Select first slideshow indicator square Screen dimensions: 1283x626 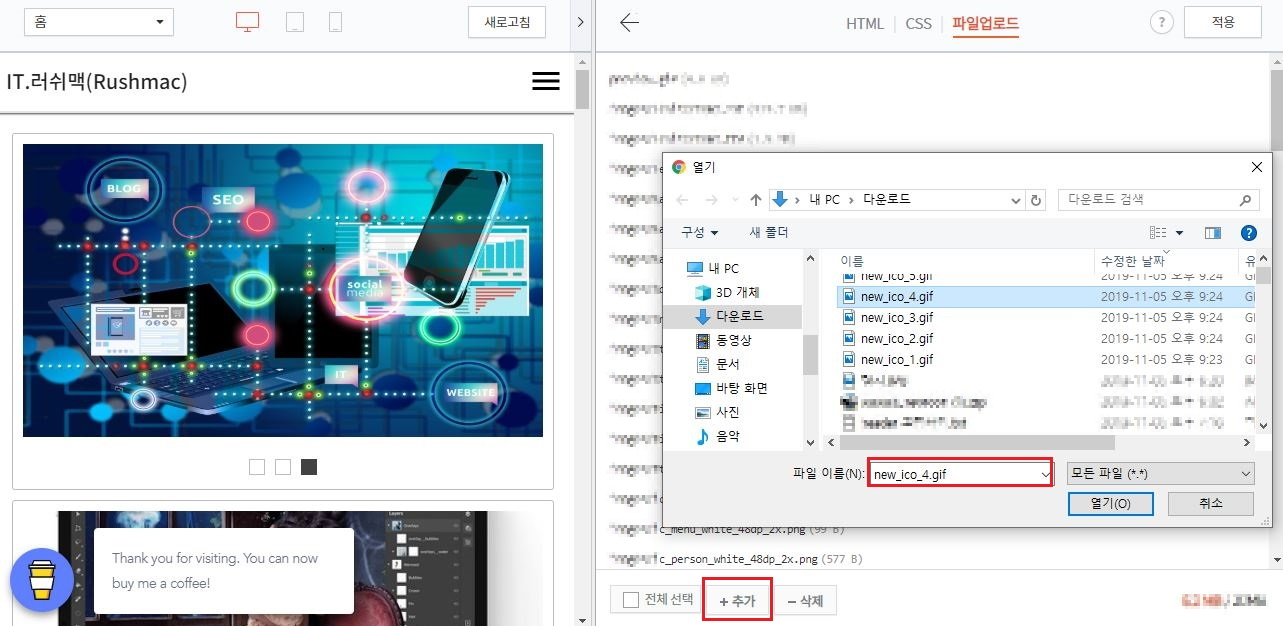(257, 467)
